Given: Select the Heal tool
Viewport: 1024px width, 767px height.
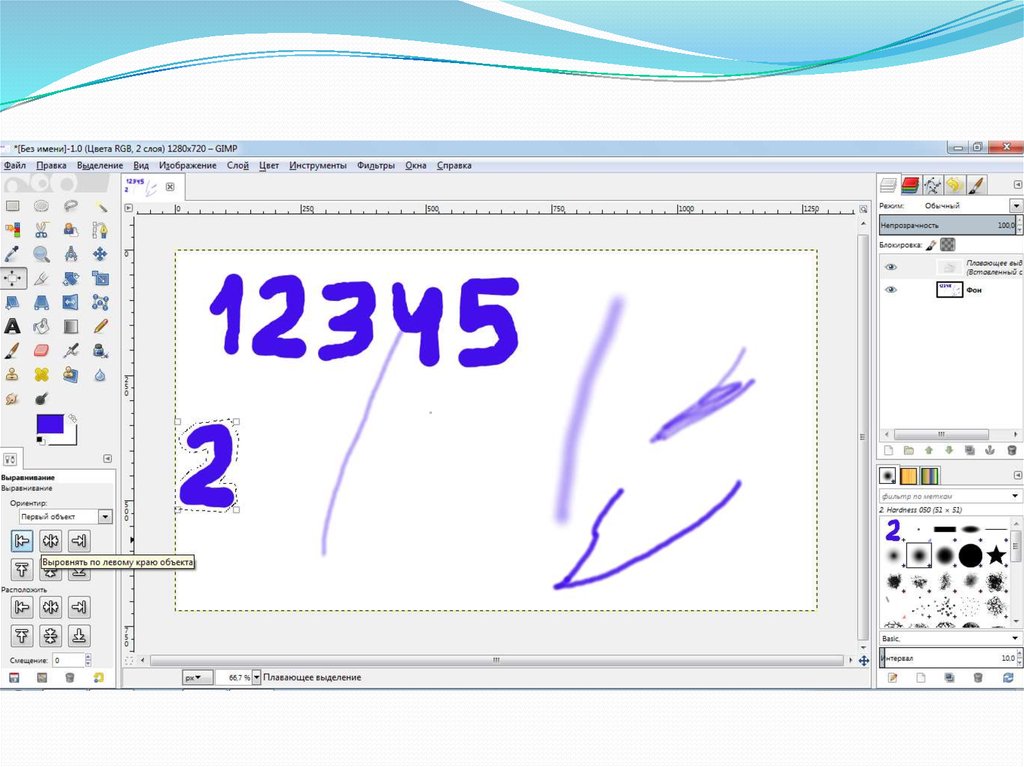Looking at the screenshot, I should tap(41, 375).
